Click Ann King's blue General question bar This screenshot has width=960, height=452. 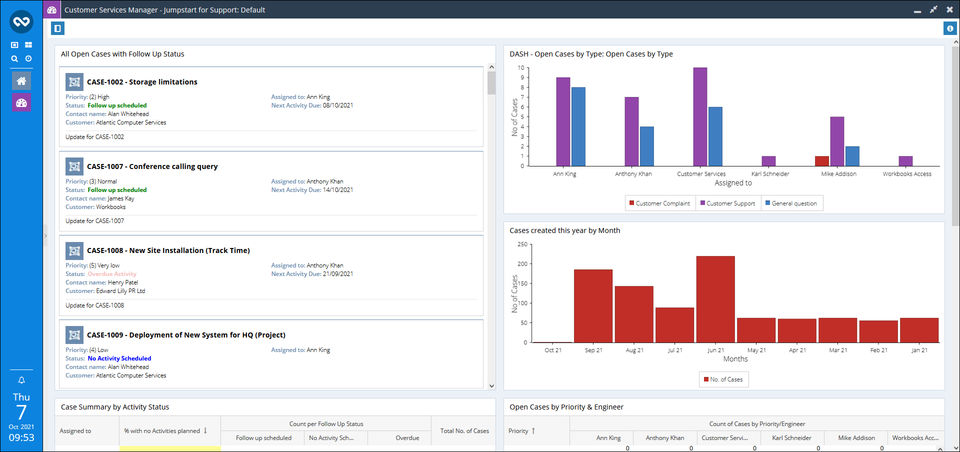point(578,126)
